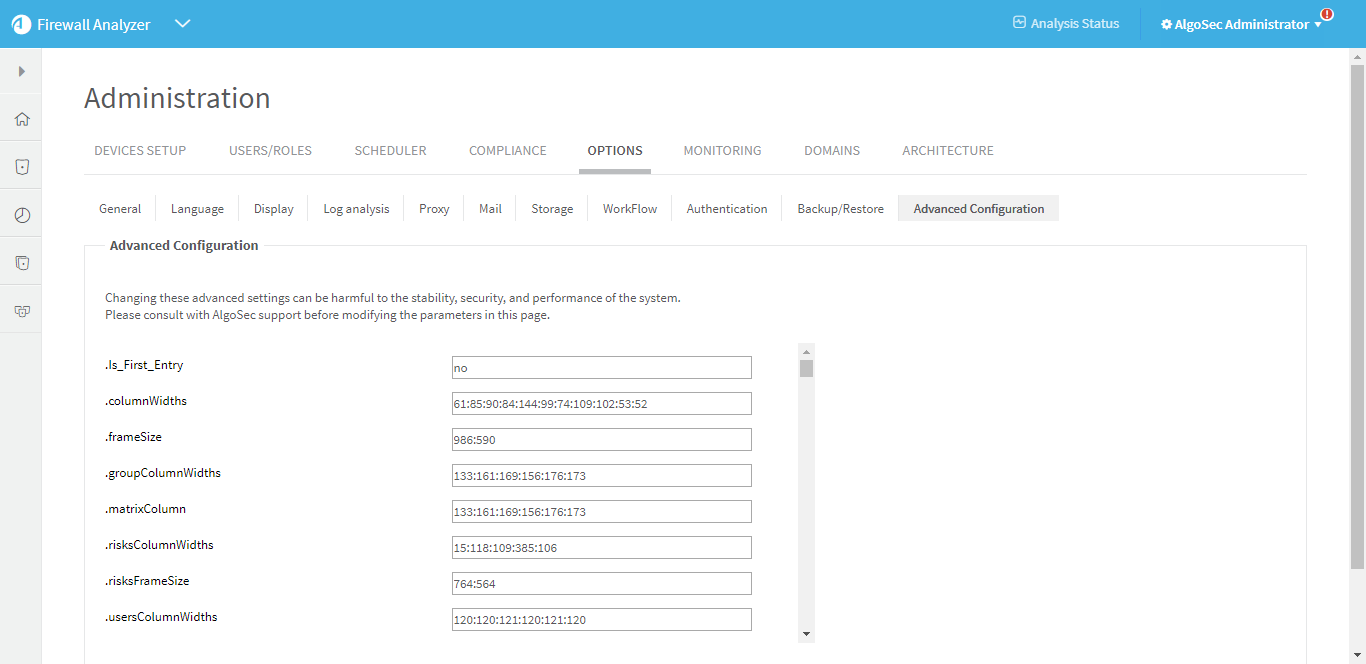Click the shield devices icon in sidebar
The image size is (1366, 664).
point(21,167)
